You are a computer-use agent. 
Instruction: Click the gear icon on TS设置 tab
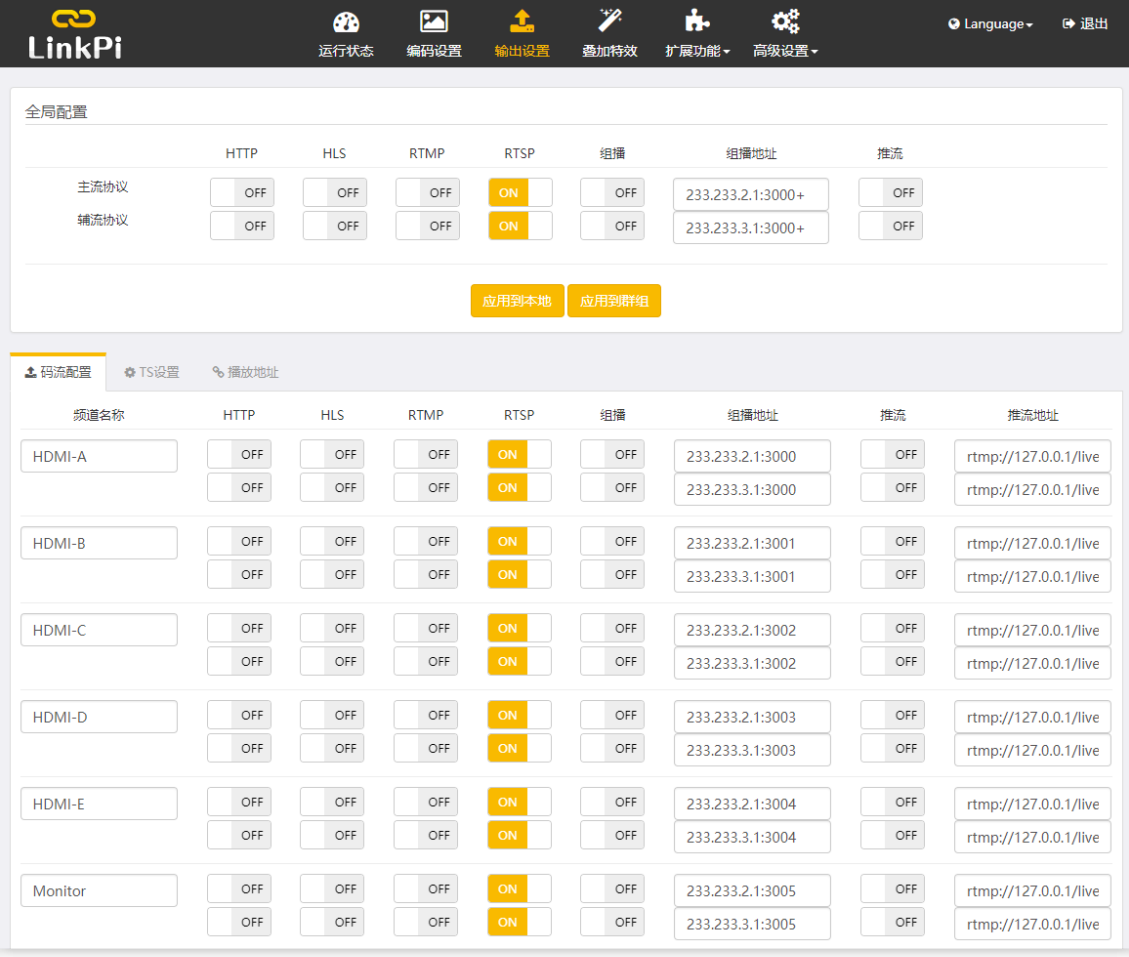pos(130,372)
